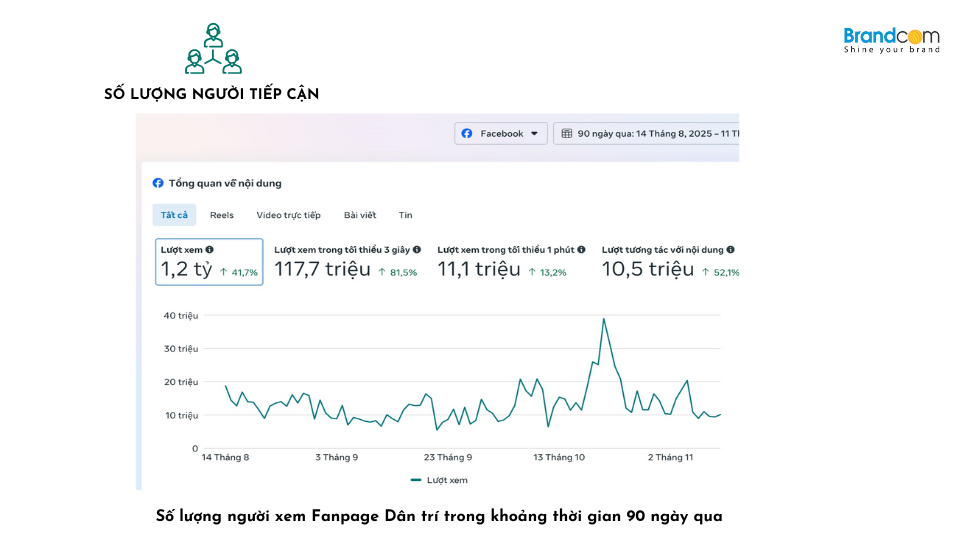Select the Lượt tương tác với nội dung metric
Viewport: 960px width, 540px height.
(x=670, y=262)
